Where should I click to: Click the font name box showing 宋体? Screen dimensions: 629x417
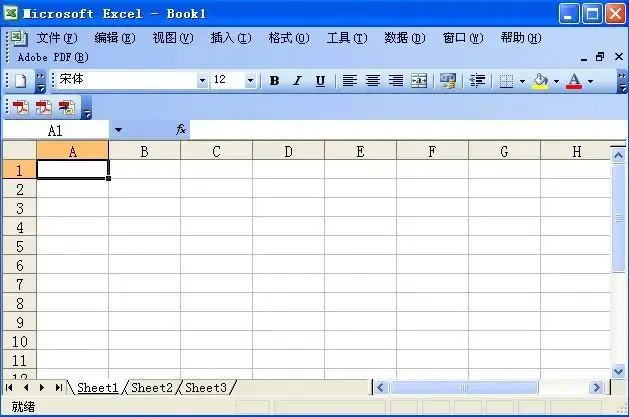(127, 80)
